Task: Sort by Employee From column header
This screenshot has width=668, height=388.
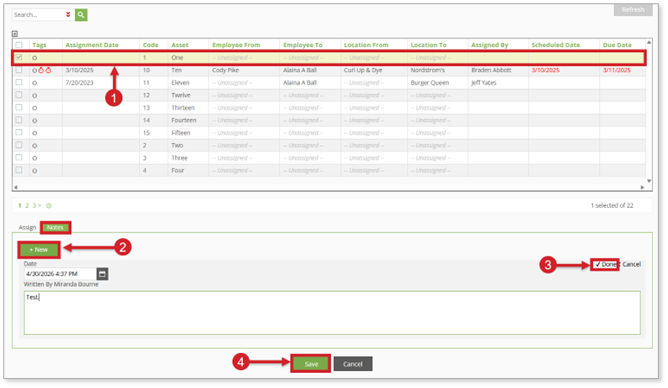Action: pyautogui.click(x=236, y=45)
